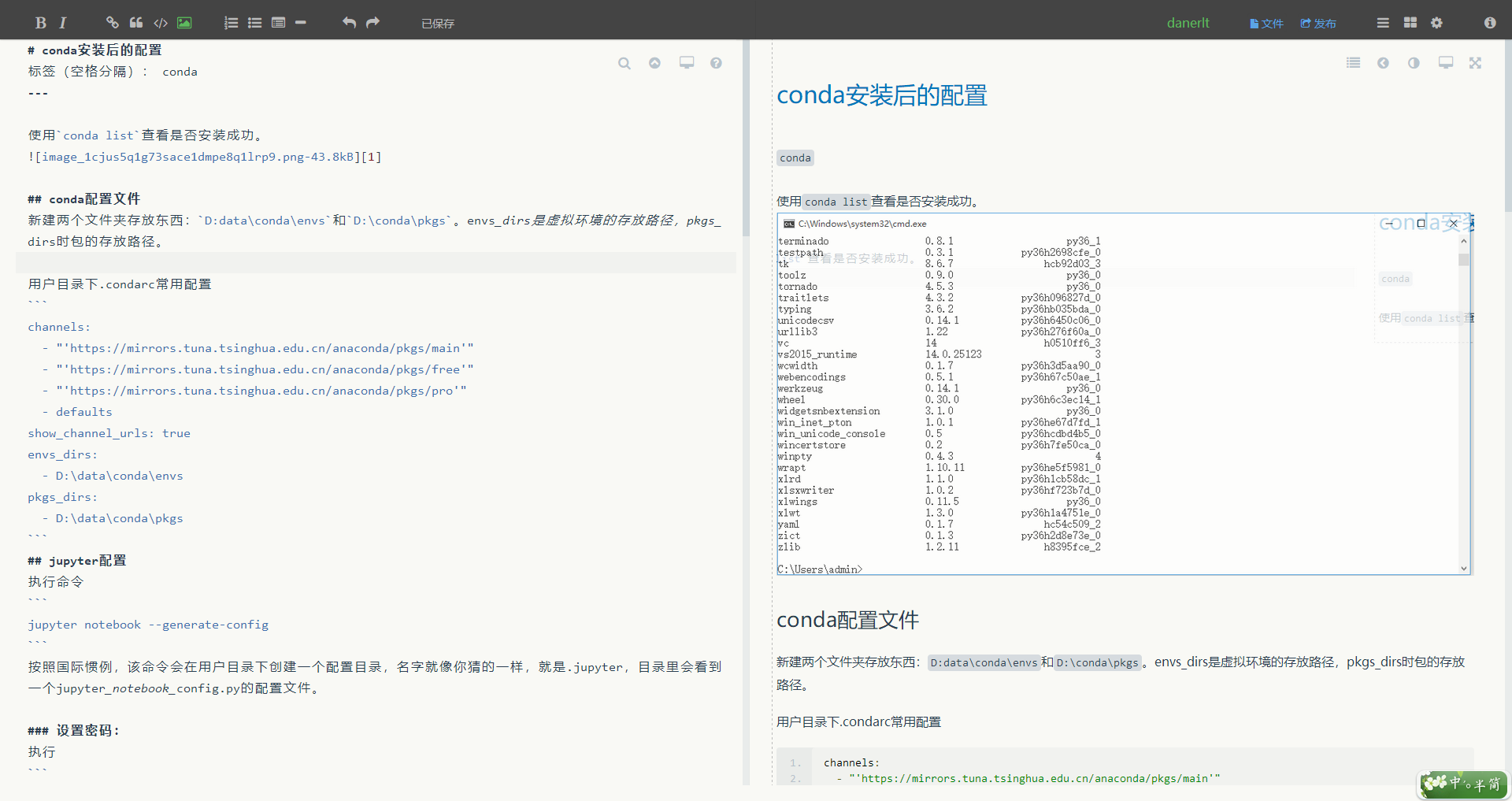Expand the preview to full width
The image size is (1512, 801).
tap(1475, 63)
